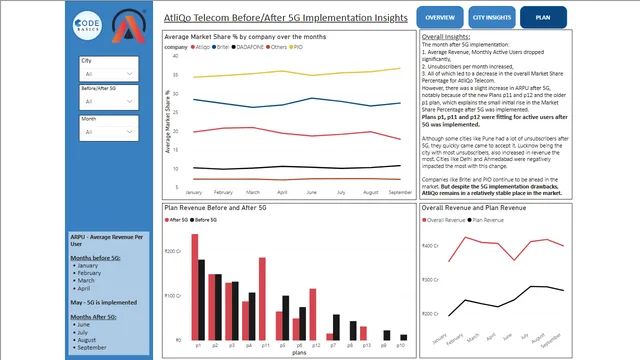640x360 pixels.
Task: Click Overall Revenue legend entry
Action: 444,220
